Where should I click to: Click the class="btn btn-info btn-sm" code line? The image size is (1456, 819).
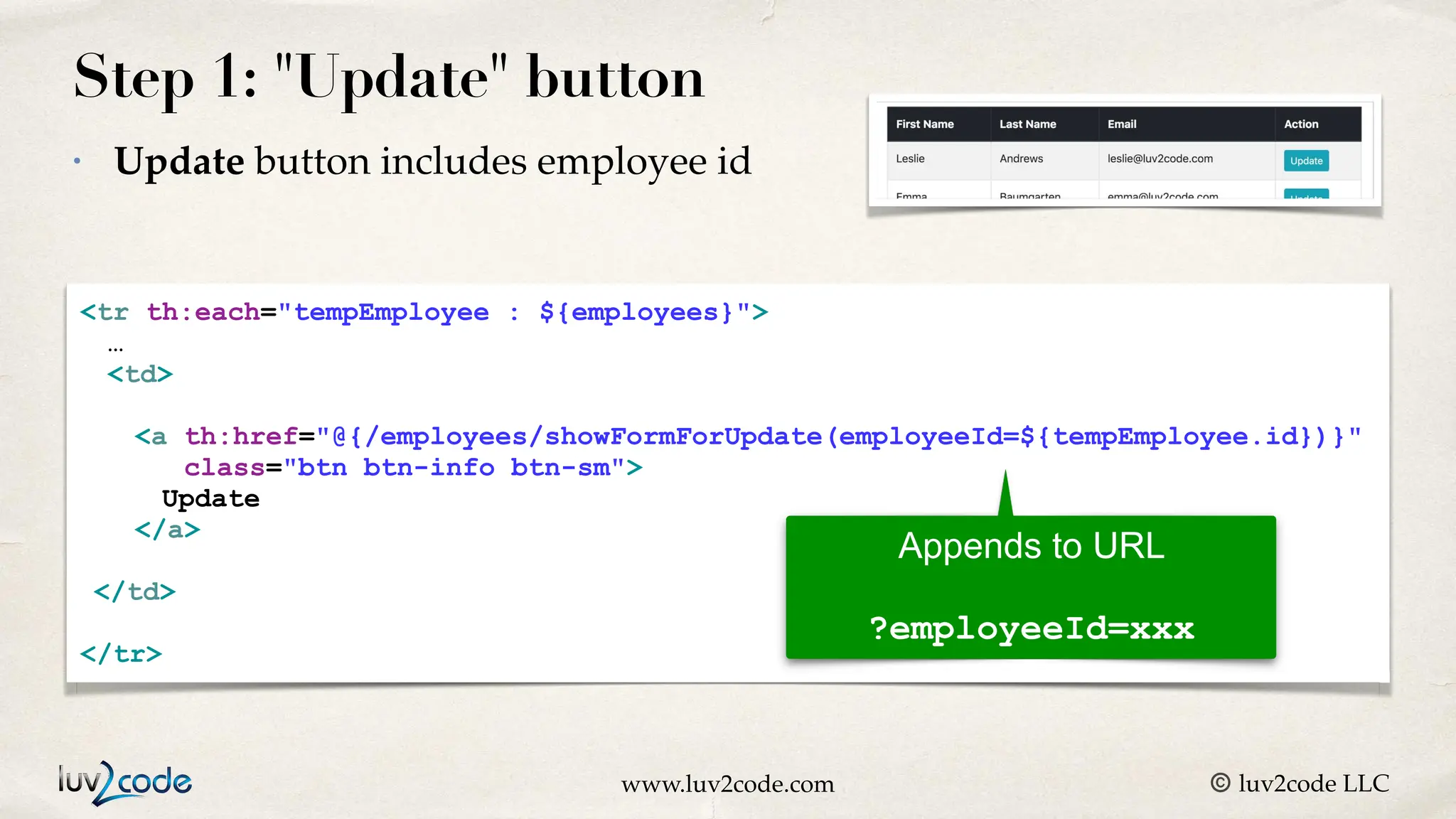coord(413,467)
